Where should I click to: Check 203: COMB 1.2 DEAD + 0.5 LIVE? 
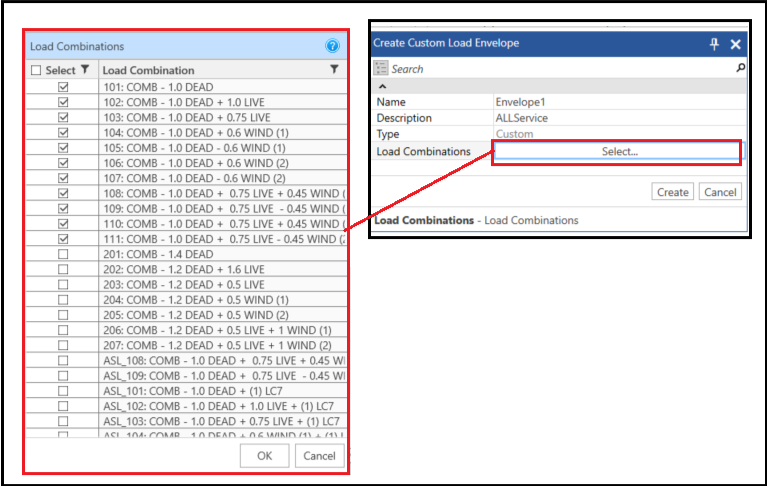63,285
